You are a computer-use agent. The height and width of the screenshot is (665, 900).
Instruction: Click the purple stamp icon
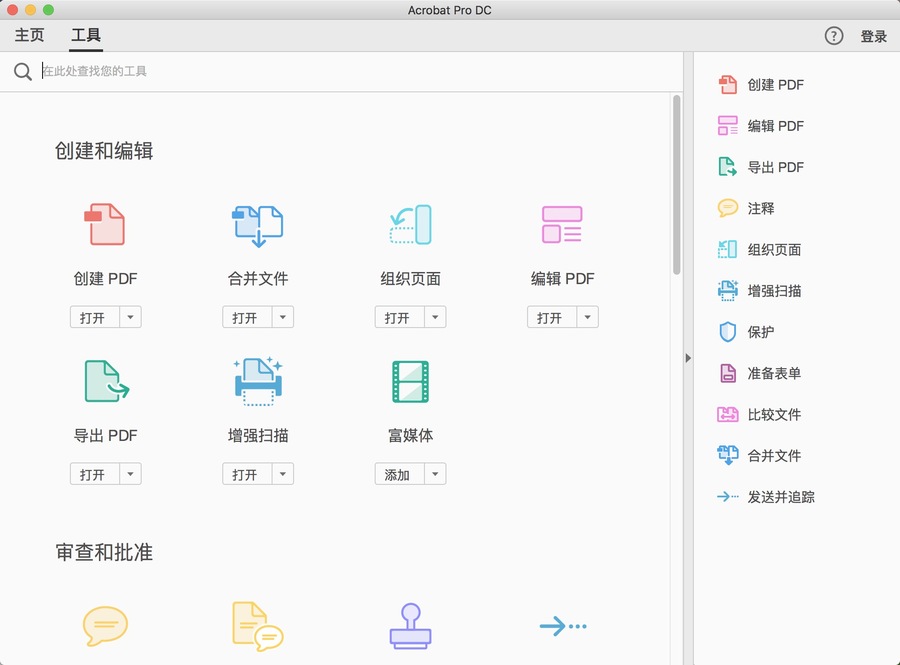point(410,626)
